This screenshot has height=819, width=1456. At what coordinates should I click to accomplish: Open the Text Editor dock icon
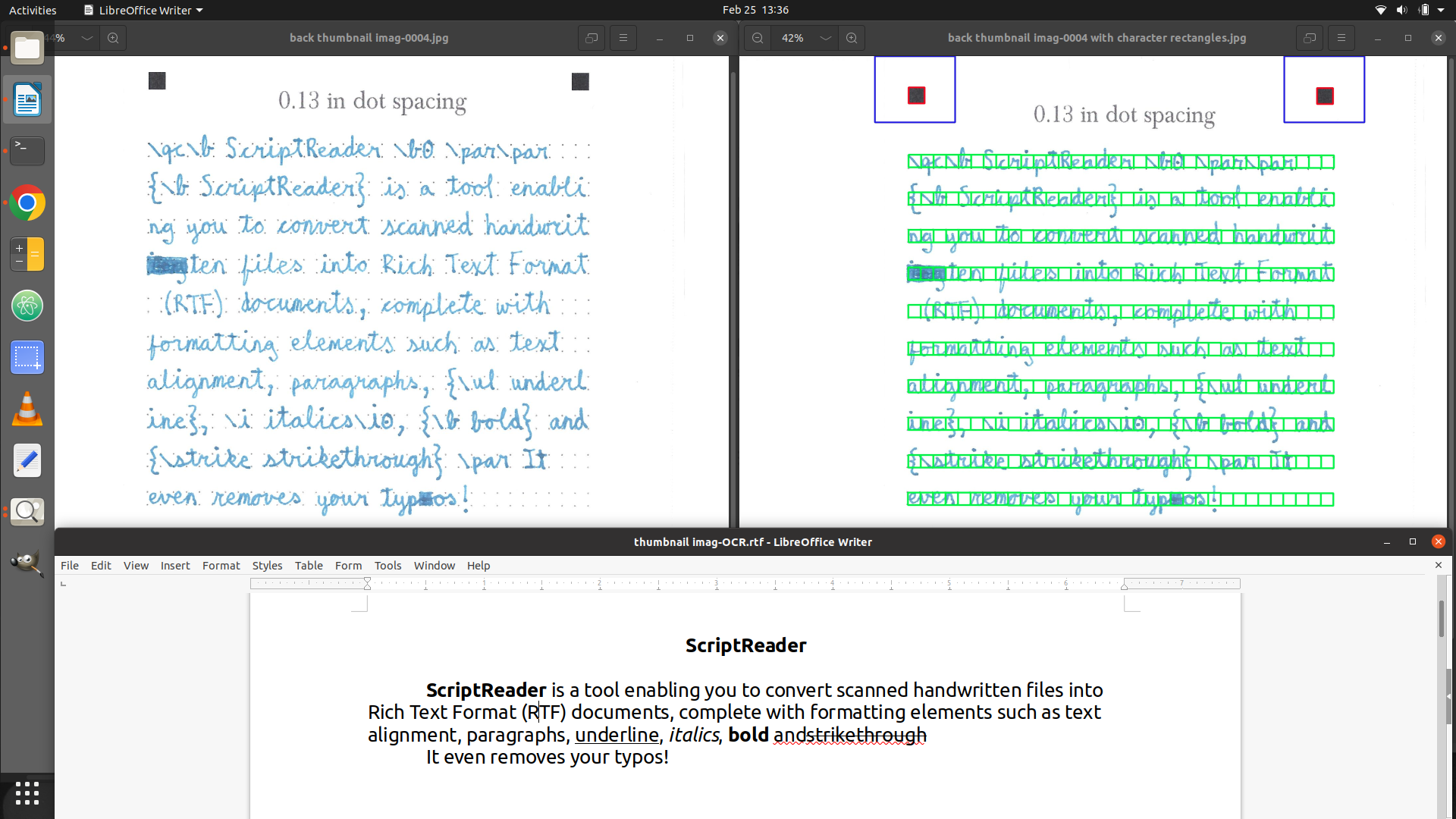[x=27, y=460]
